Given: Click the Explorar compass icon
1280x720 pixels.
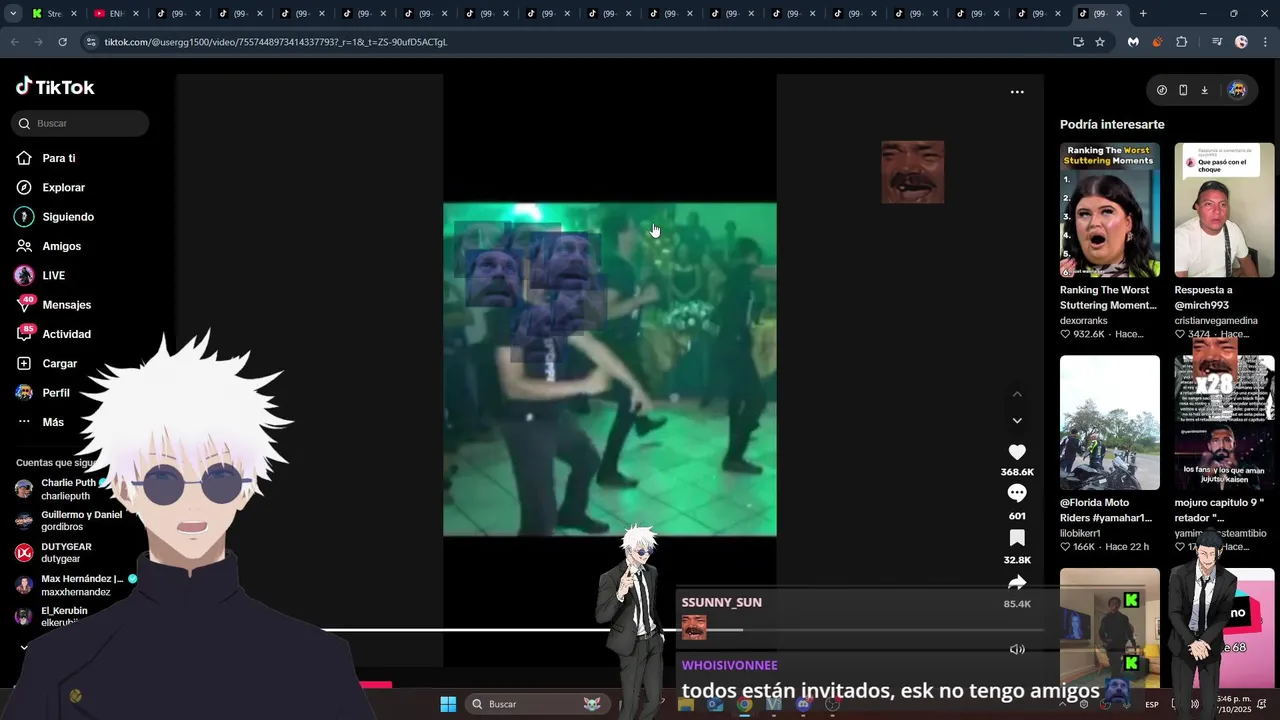Looking at the screenshot, I should pos(24,187).
